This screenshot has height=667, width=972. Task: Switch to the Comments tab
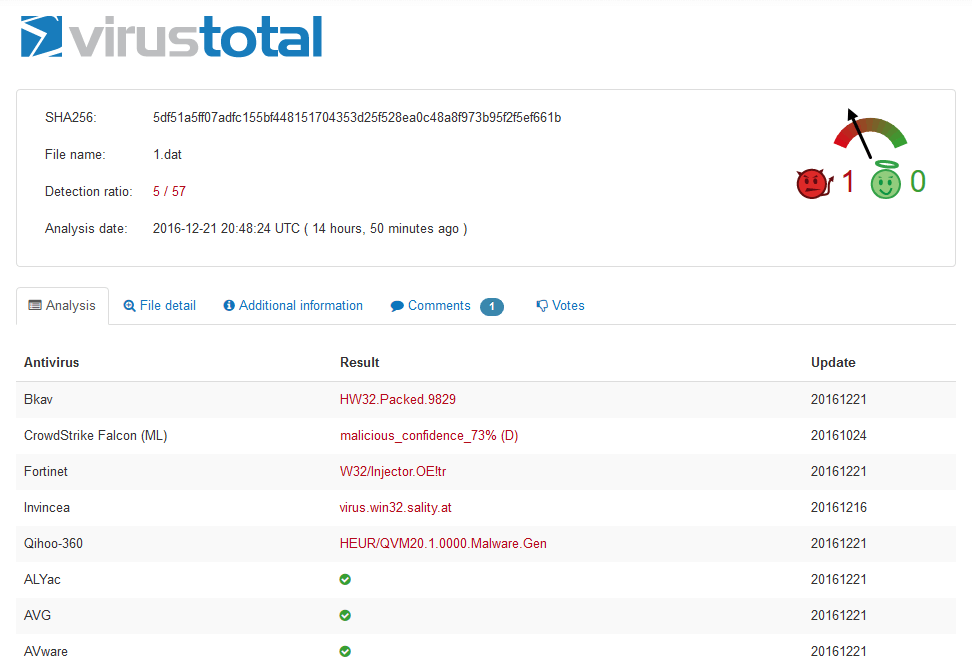pos(446,306)
